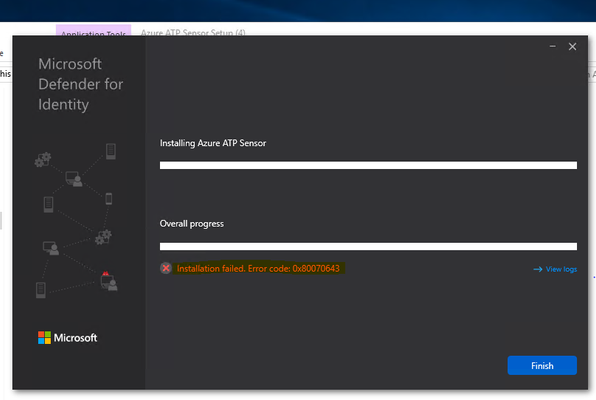Viewport: 596px width, 400px height.
Task: Click the server icon at top right of graphic
Action: pos(111,151)
